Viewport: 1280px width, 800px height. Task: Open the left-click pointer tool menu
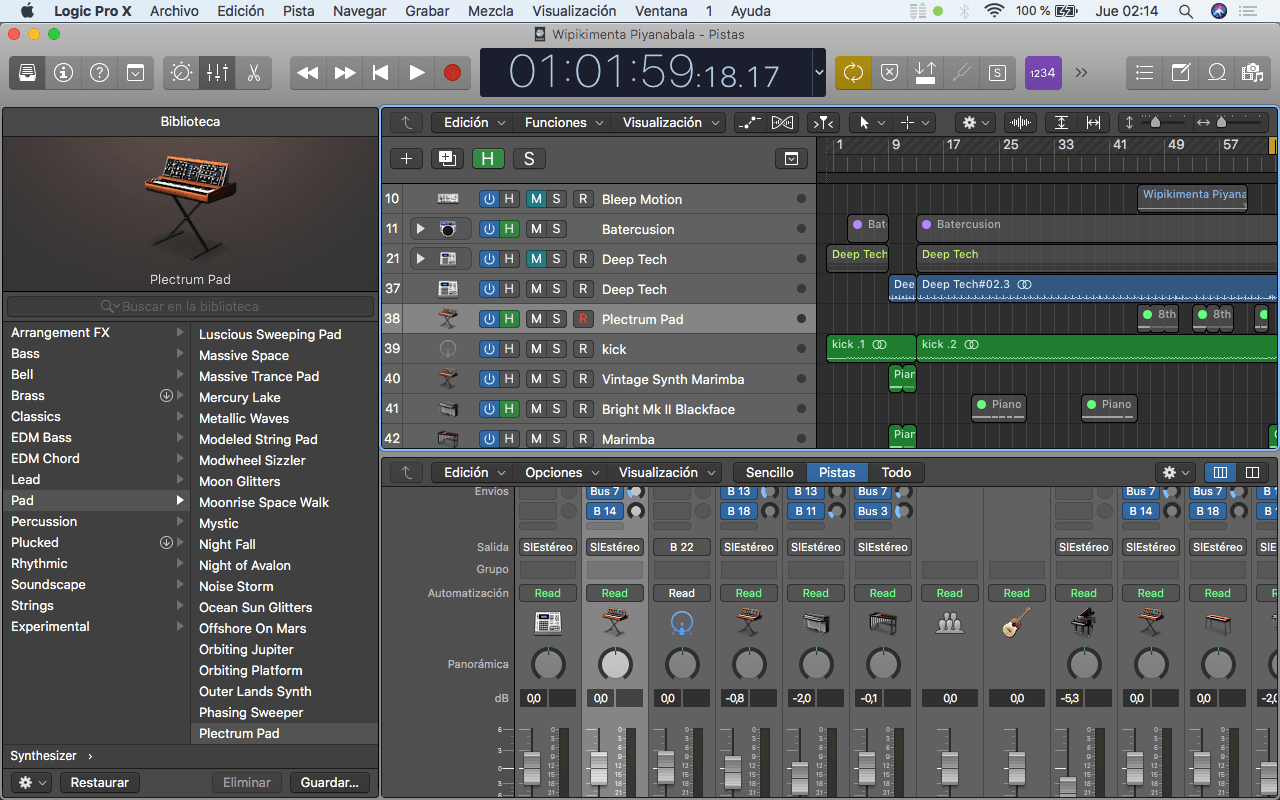click(868, 122)
